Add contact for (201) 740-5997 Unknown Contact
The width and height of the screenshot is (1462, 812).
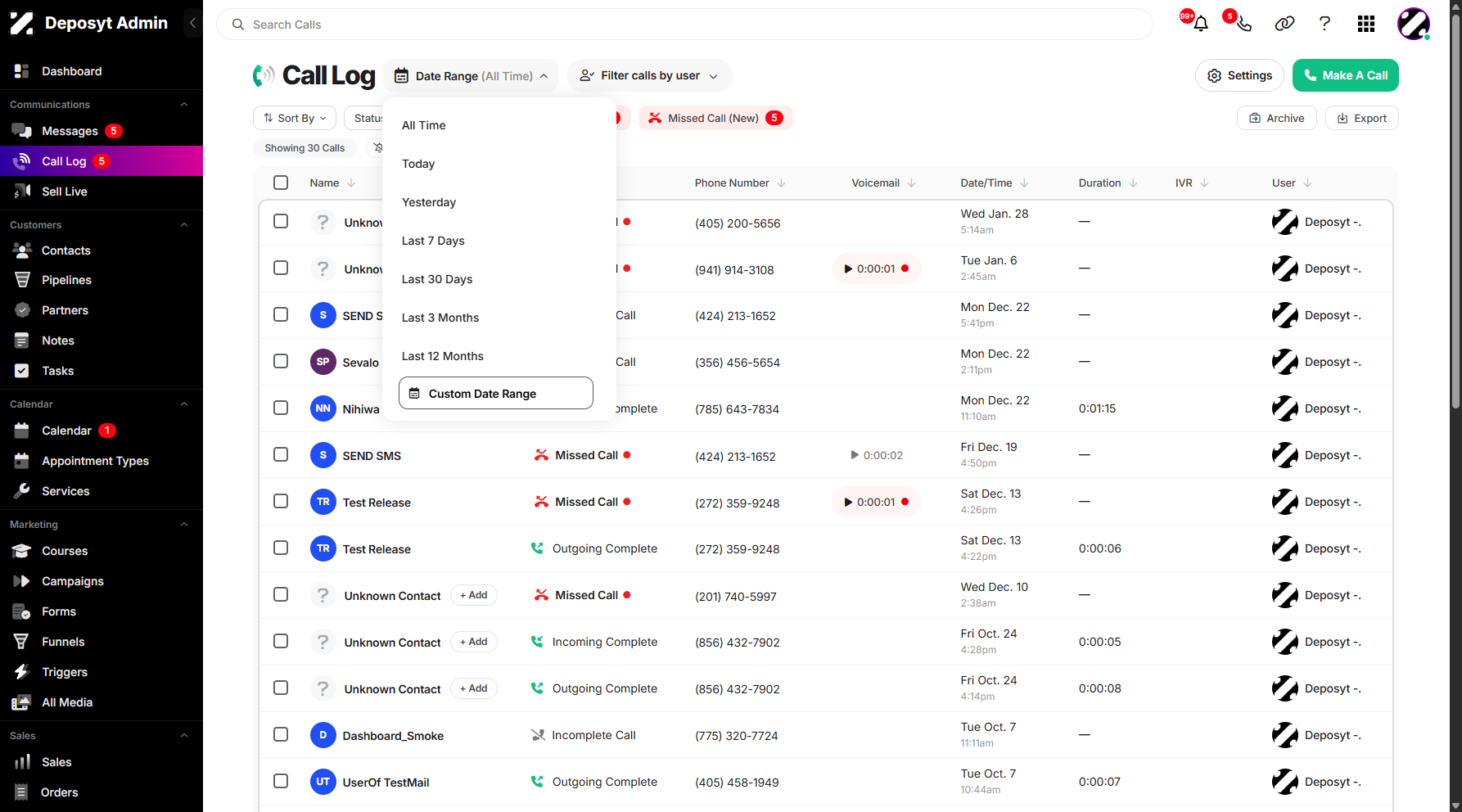(x=474, y=595)
